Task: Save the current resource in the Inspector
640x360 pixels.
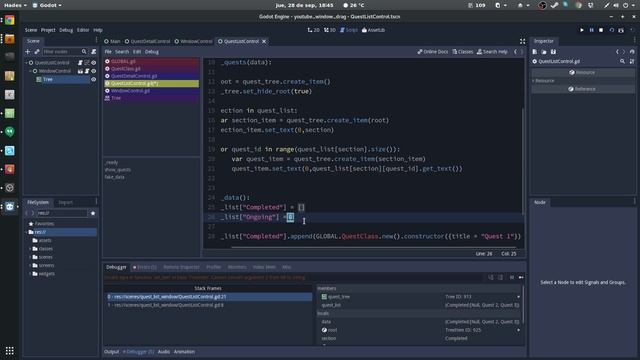Action: pos(553,52)
